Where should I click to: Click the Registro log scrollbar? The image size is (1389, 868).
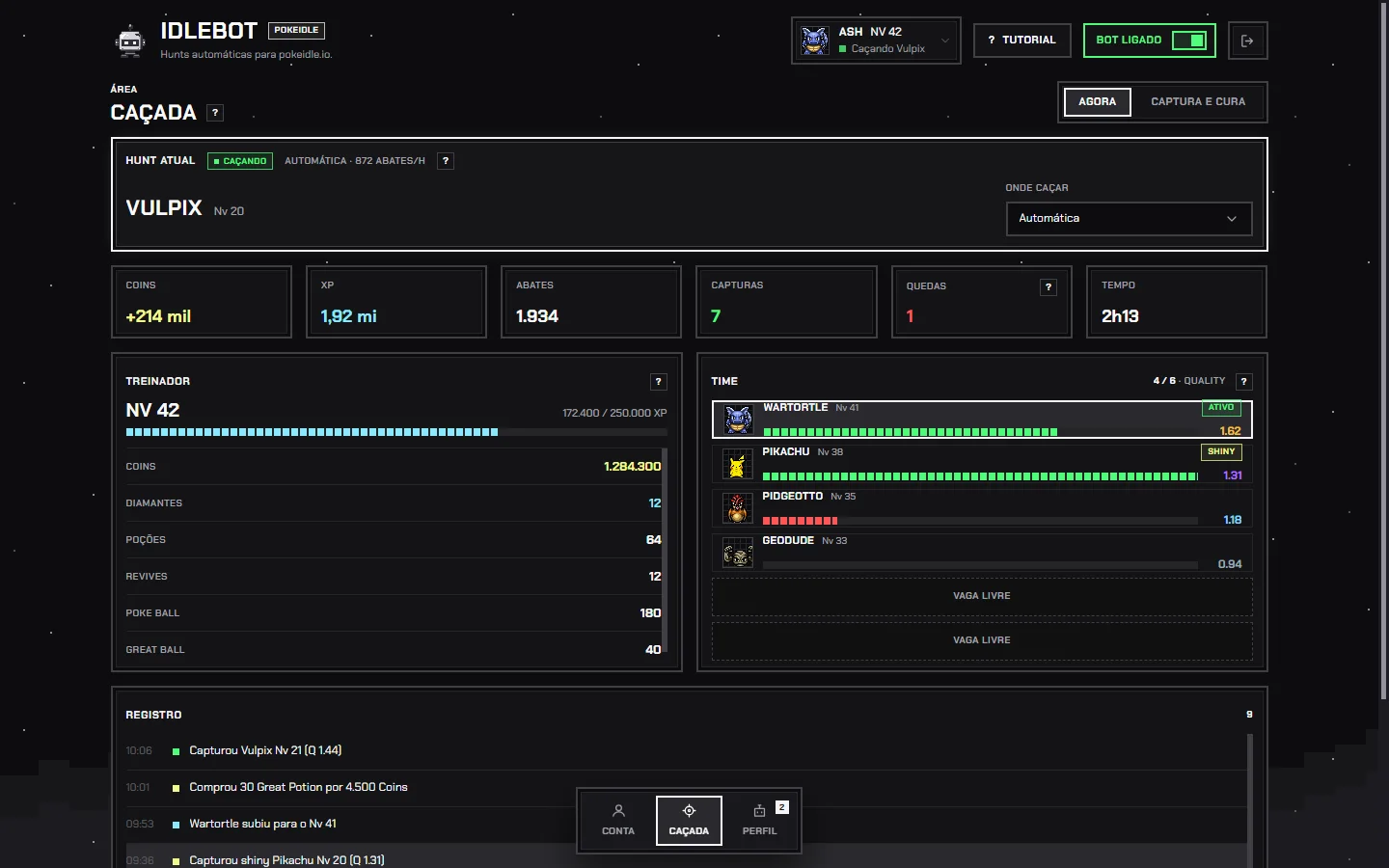[1250, 800]
